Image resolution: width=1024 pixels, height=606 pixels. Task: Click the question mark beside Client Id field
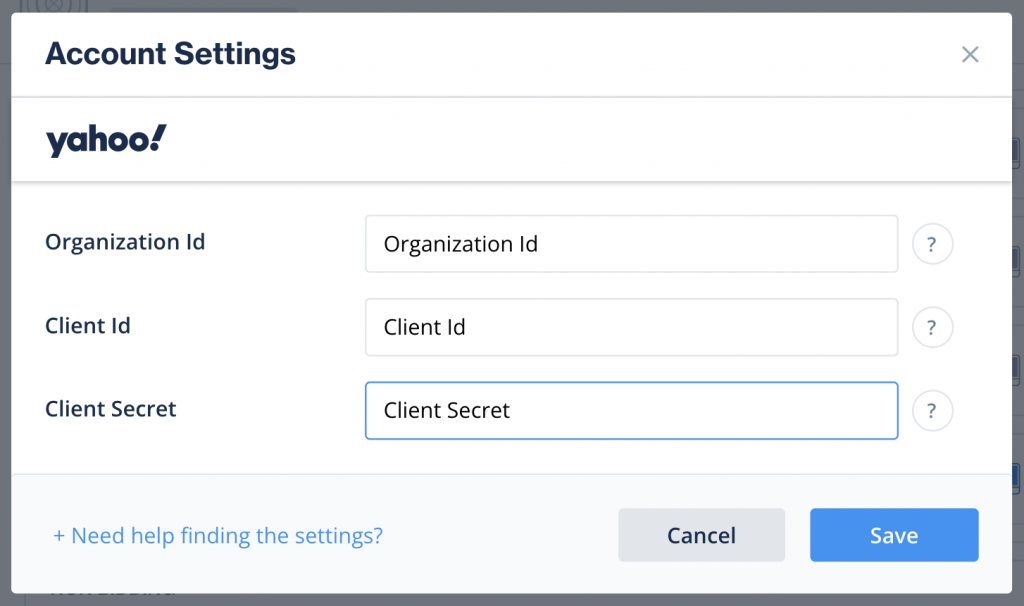tap(932, 327)
